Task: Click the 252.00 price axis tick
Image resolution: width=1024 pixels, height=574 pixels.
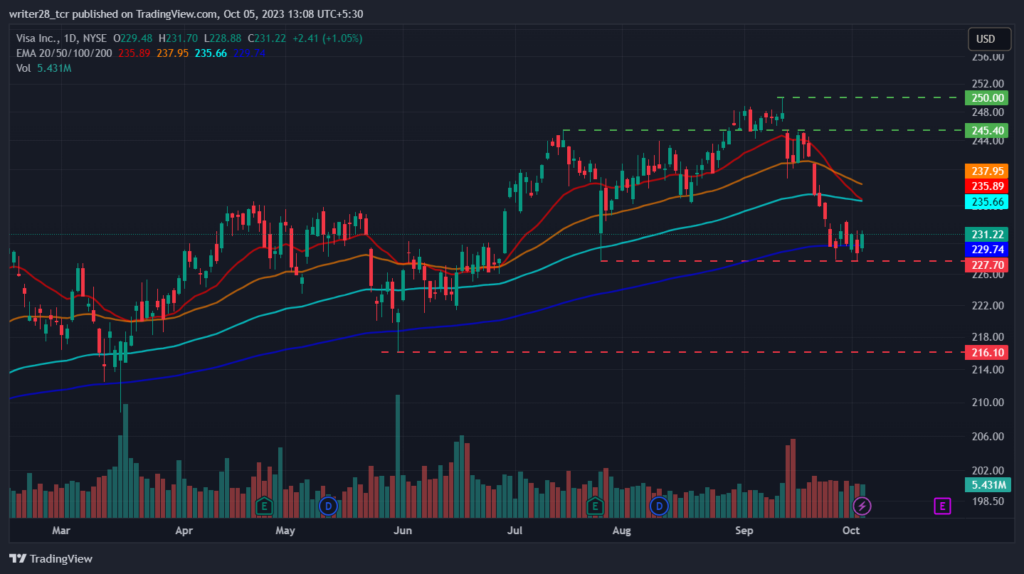Action: click(987, 84)
